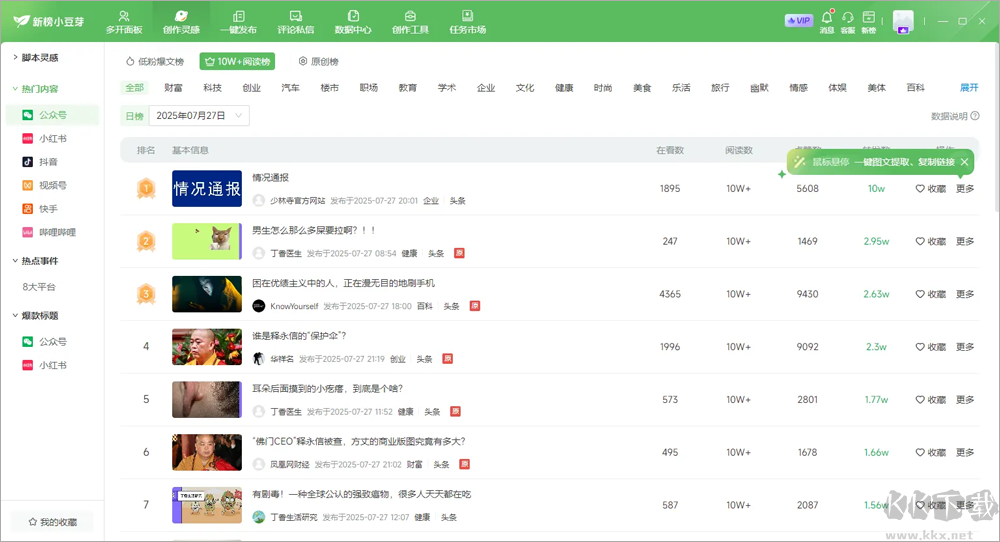Open title 有剧毒!一种全球公认的强致癌物
Viewport: 1000px width, 542px height.
(362, 494)
